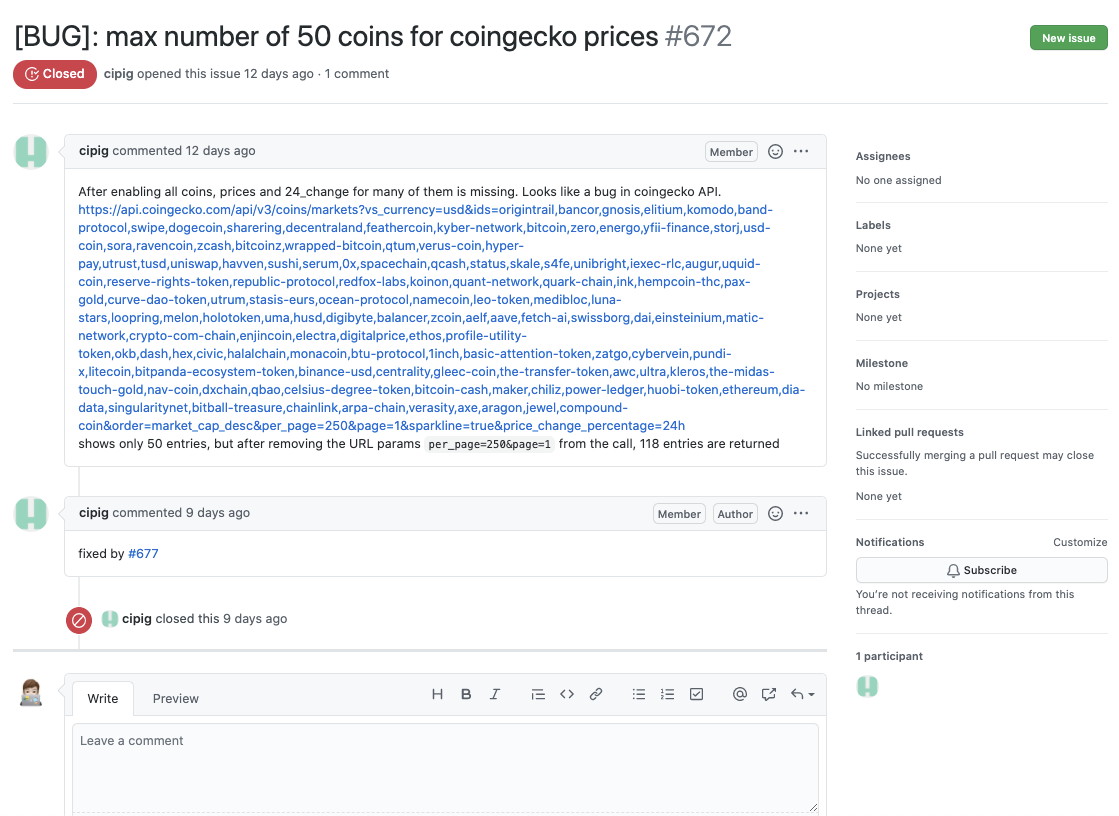Open saved replies dropdown
This screenshot has width=1119, height=816.
coord(802,694)
